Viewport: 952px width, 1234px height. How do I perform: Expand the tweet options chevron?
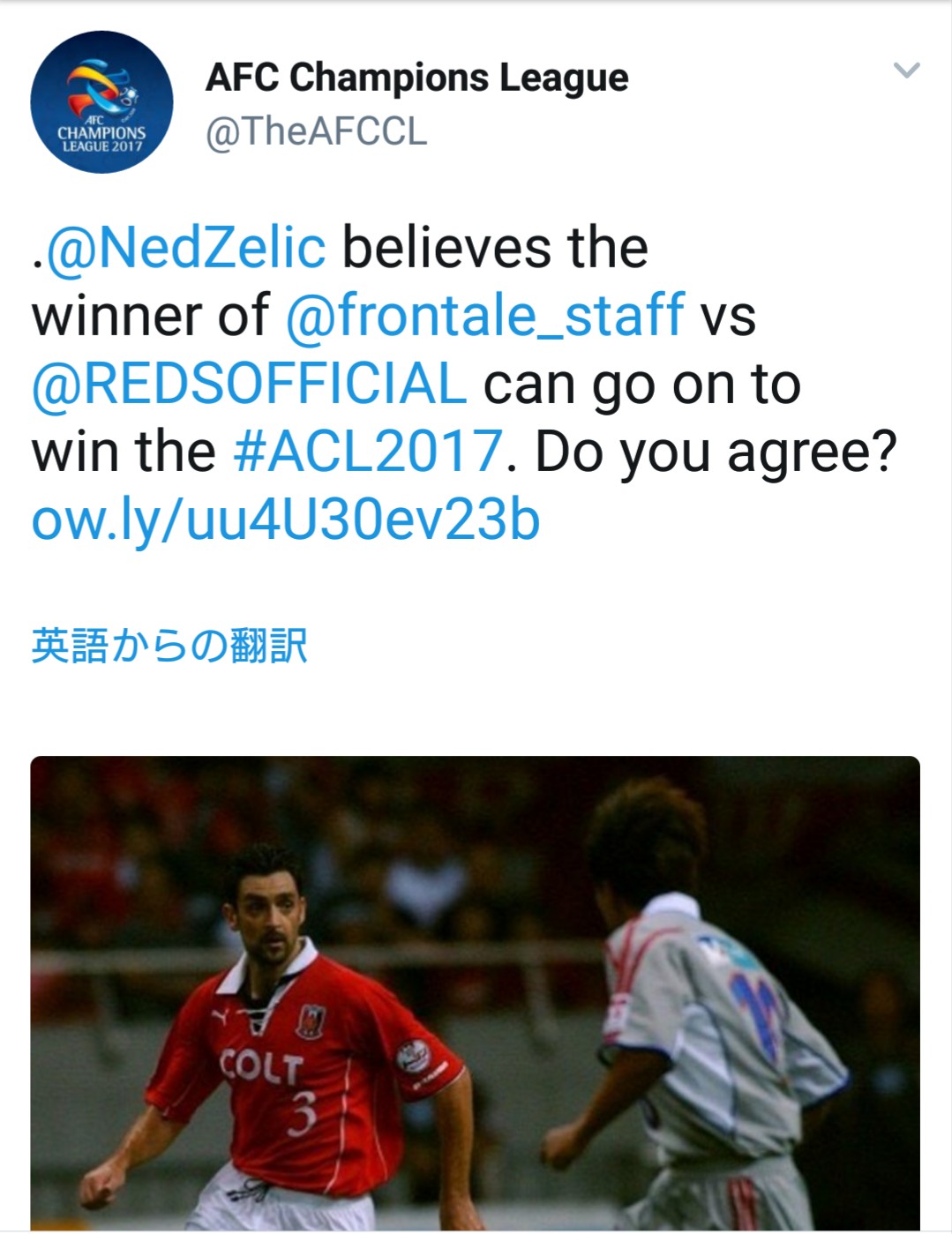click(x=906, y=70)
